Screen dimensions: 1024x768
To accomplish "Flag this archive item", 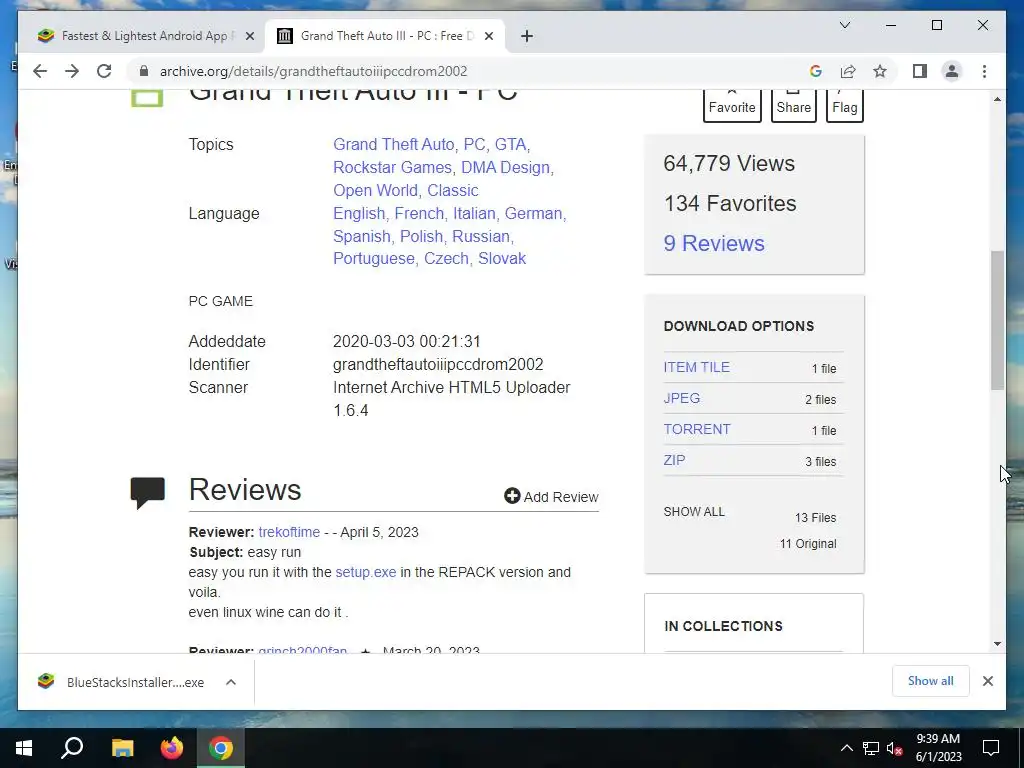I will pyautogui.click(x=844, y=104).
